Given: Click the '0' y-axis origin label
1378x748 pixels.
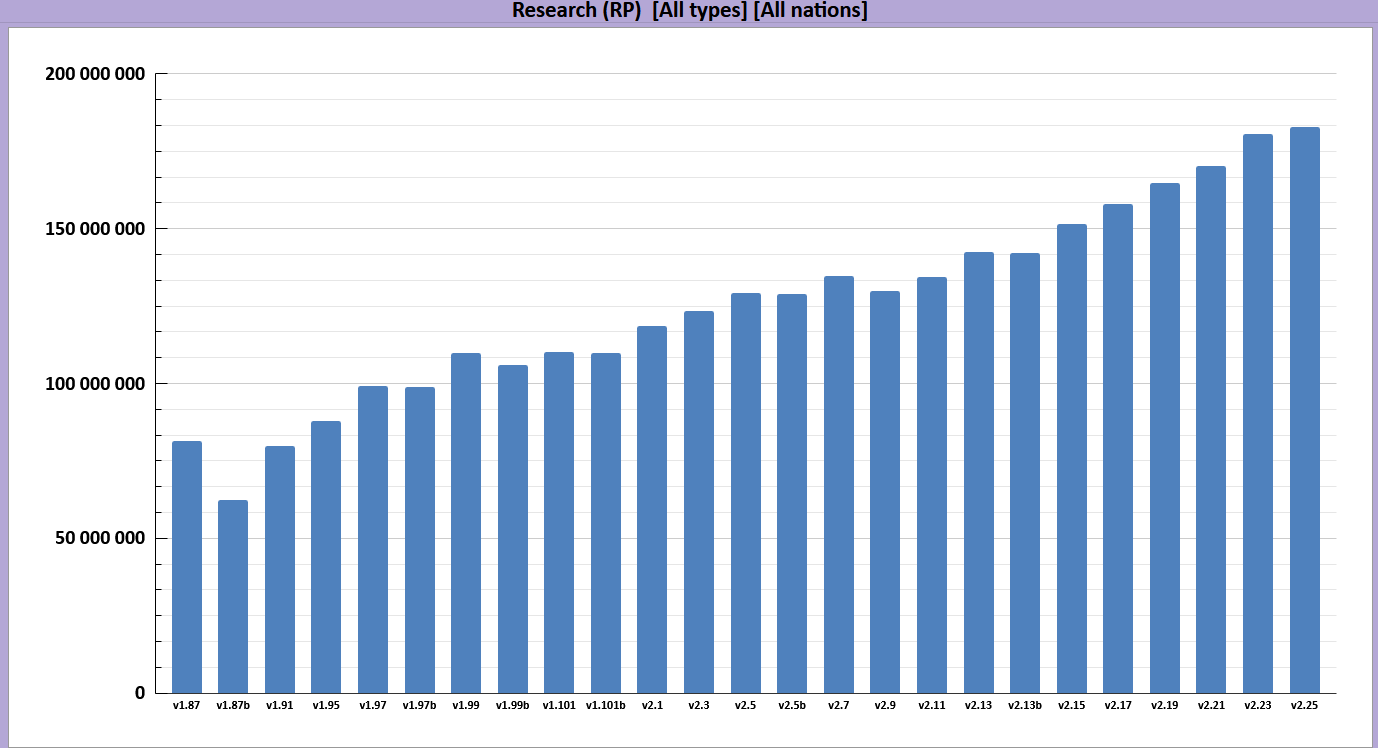Looking at the screenshot, I should click(x=140, y=693).
